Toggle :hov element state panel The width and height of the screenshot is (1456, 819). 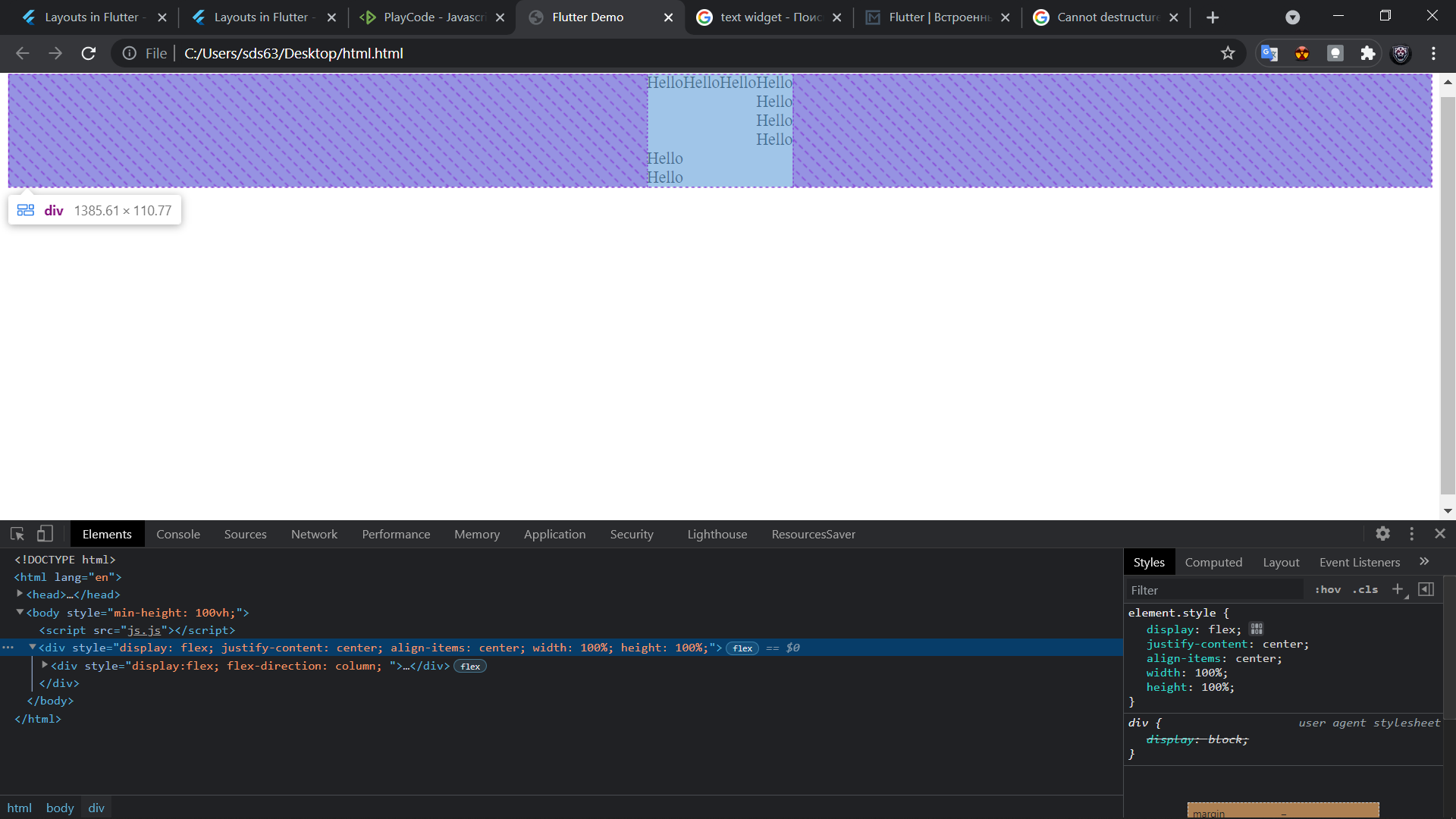tap(1328, 589)
